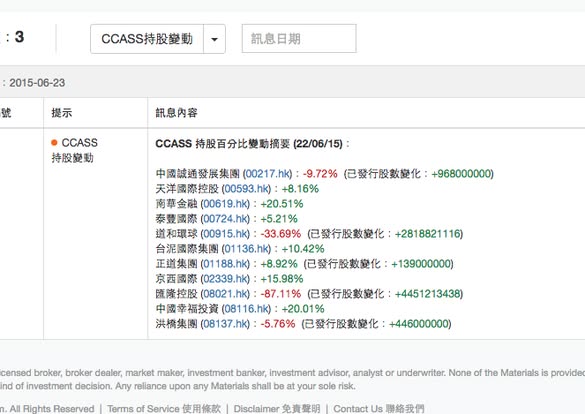This screenshot has height=414, width=585.
Task: Open stock link 01188.hk
Action: pyautogui.click(x=225, y=264)
